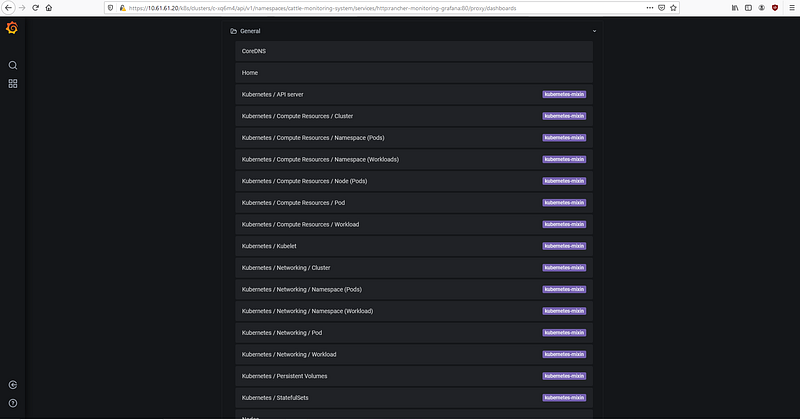This screenshot has height=420, width=800.
Task: Click the General folder icon
Action: coord(233,31)
